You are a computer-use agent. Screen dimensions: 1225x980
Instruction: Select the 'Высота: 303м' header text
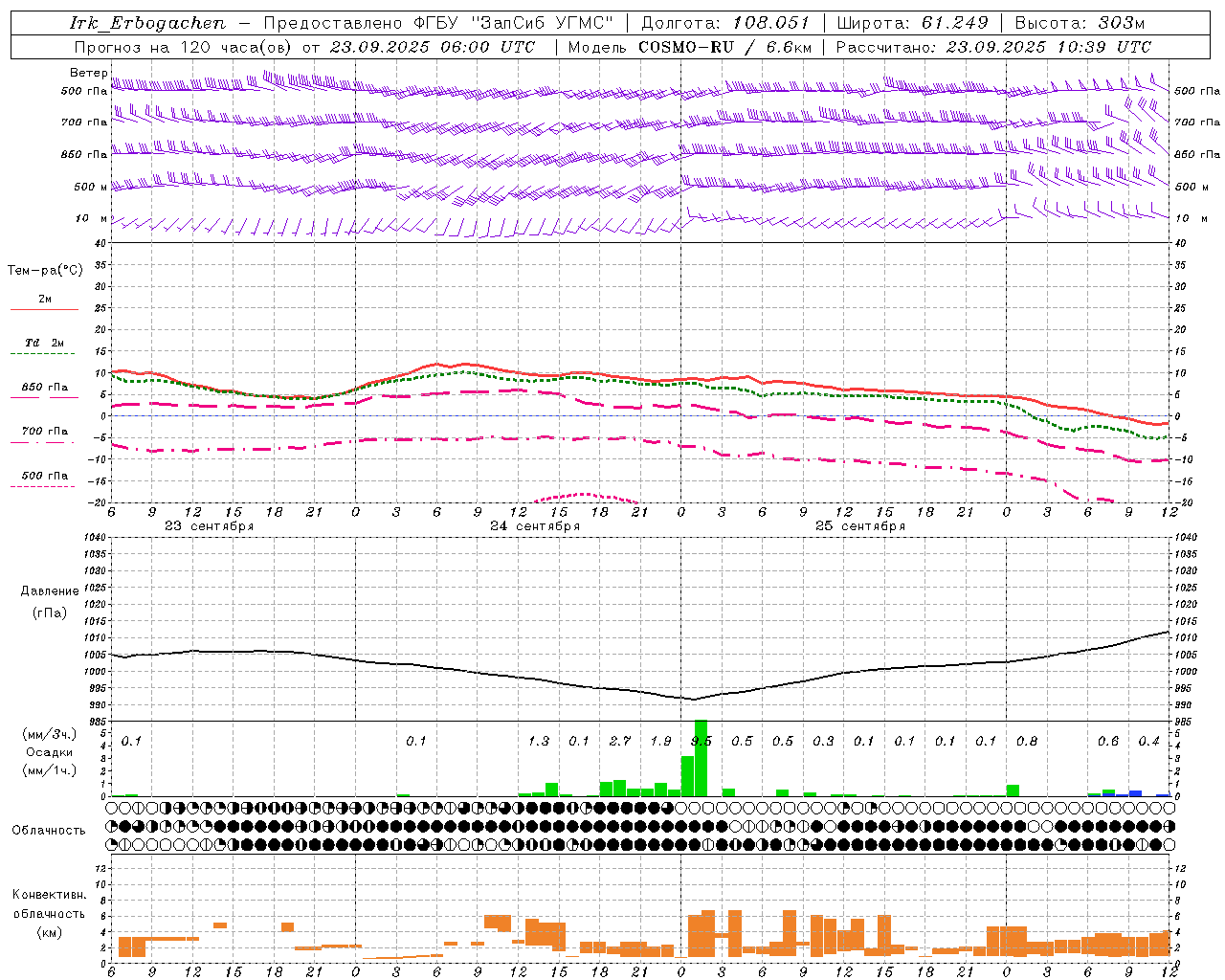coord(1080,23)
